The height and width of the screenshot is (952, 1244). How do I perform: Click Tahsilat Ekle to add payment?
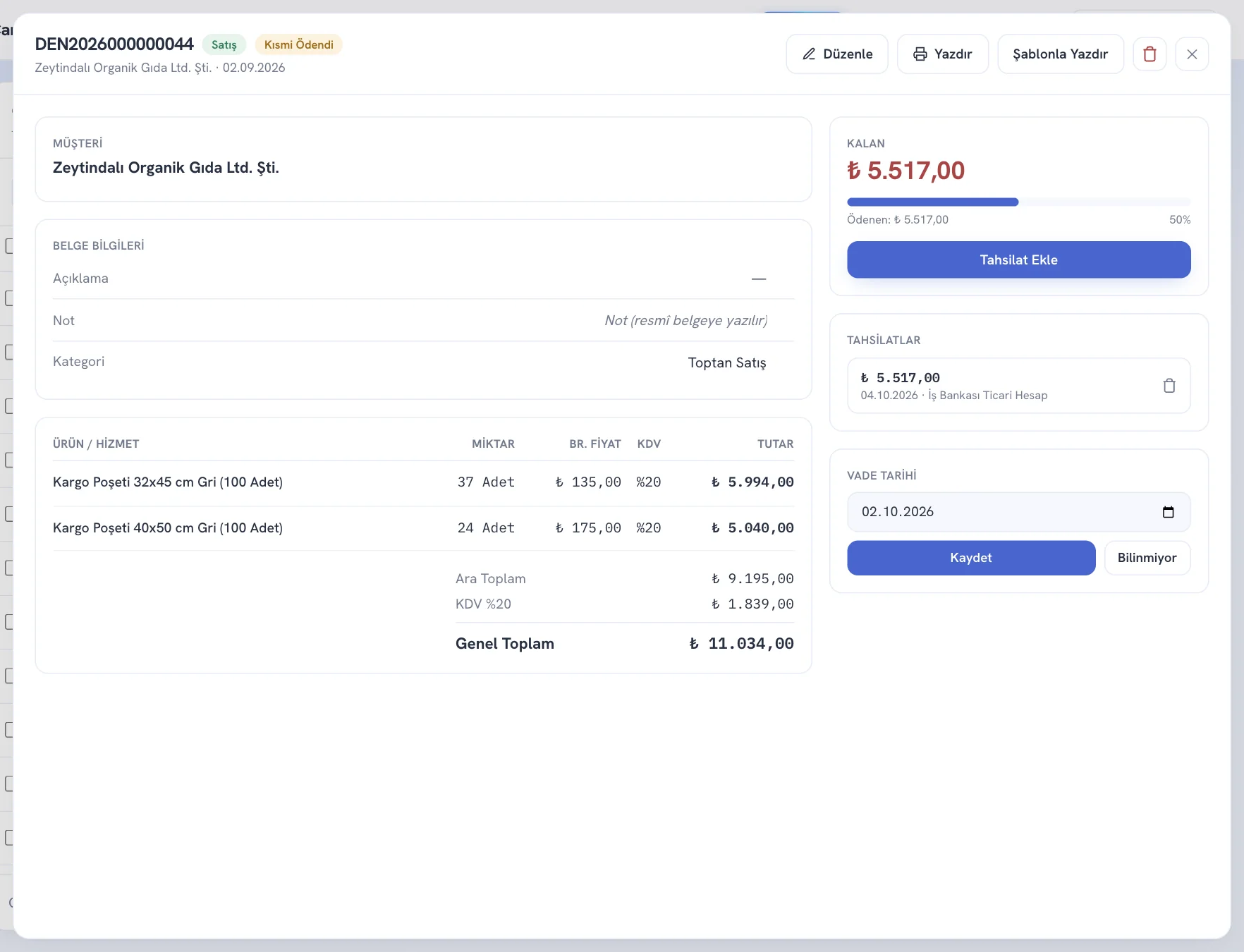click(1019, 260)
